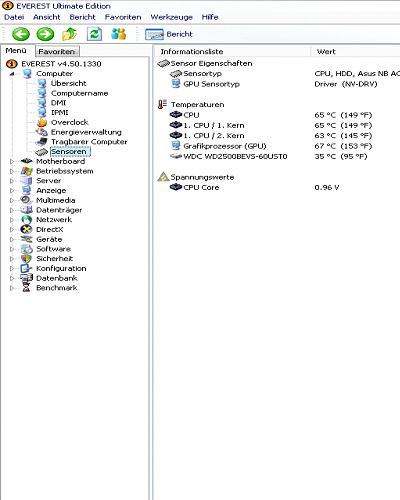Image resolution: width=400 pixels, height=500 pixels.
Task: Click the Sicherheit shield icon
Action: pyautogui.click(x=26, y=259)
